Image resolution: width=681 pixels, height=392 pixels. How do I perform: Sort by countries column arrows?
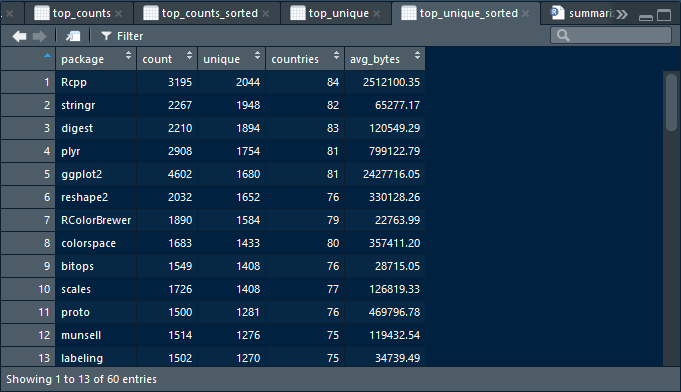point(336,55)
